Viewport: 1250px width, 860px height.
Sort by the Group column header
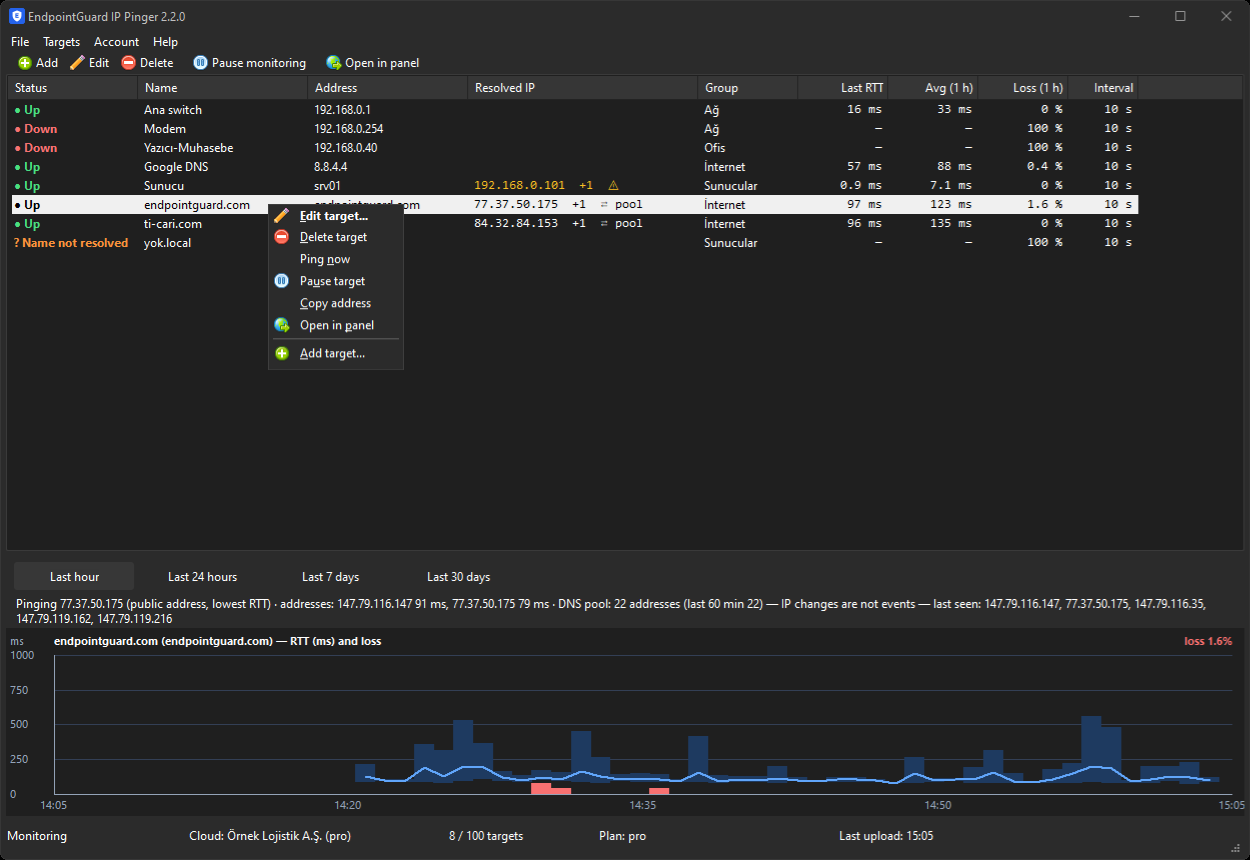click(x=748, y=88)
